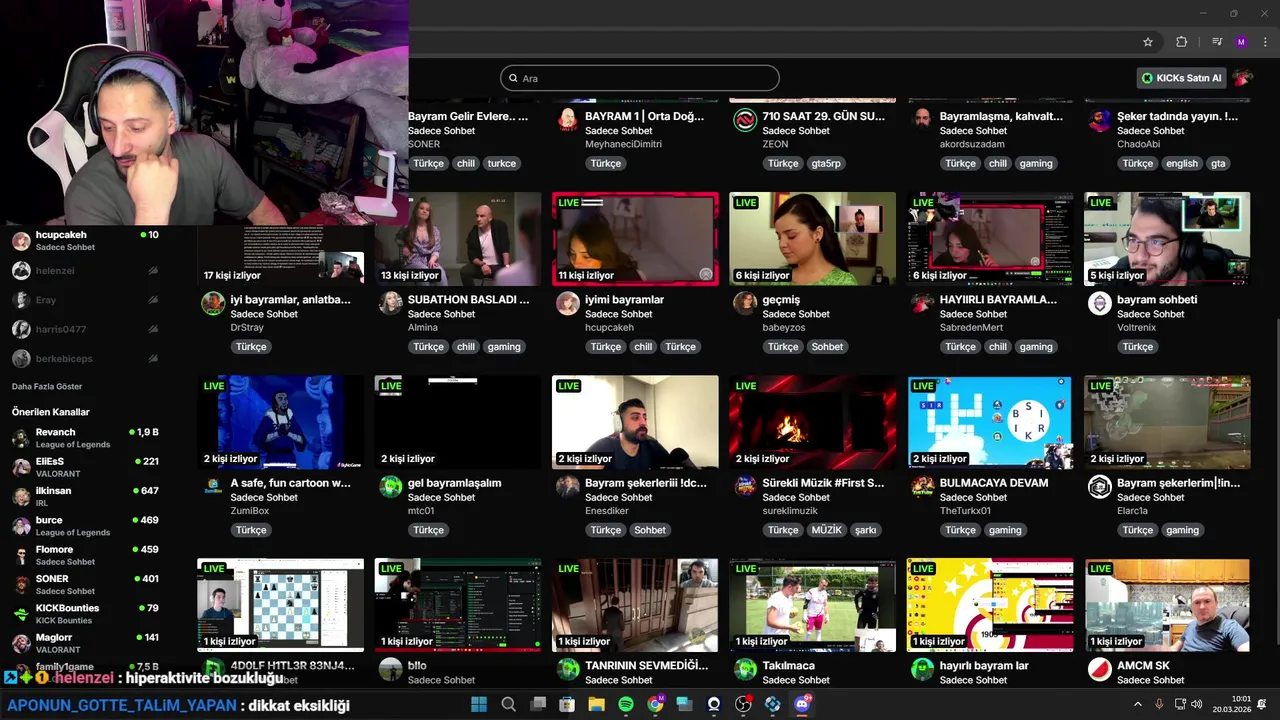Click the şarkı tag under sureklimuzik
Screen dimensions: 1280x720
tap(865, 530)
